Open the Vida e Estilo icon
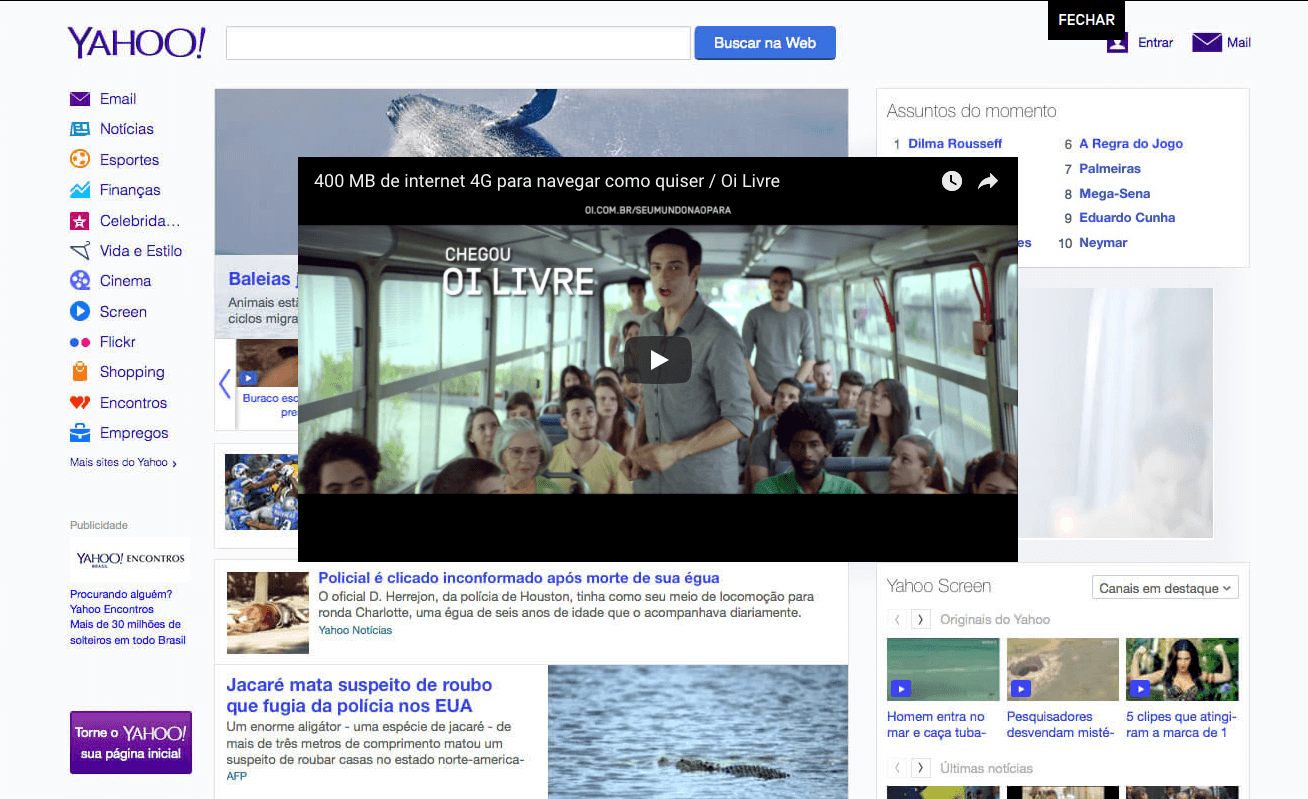1308x799 pixels. click(80, 251)
